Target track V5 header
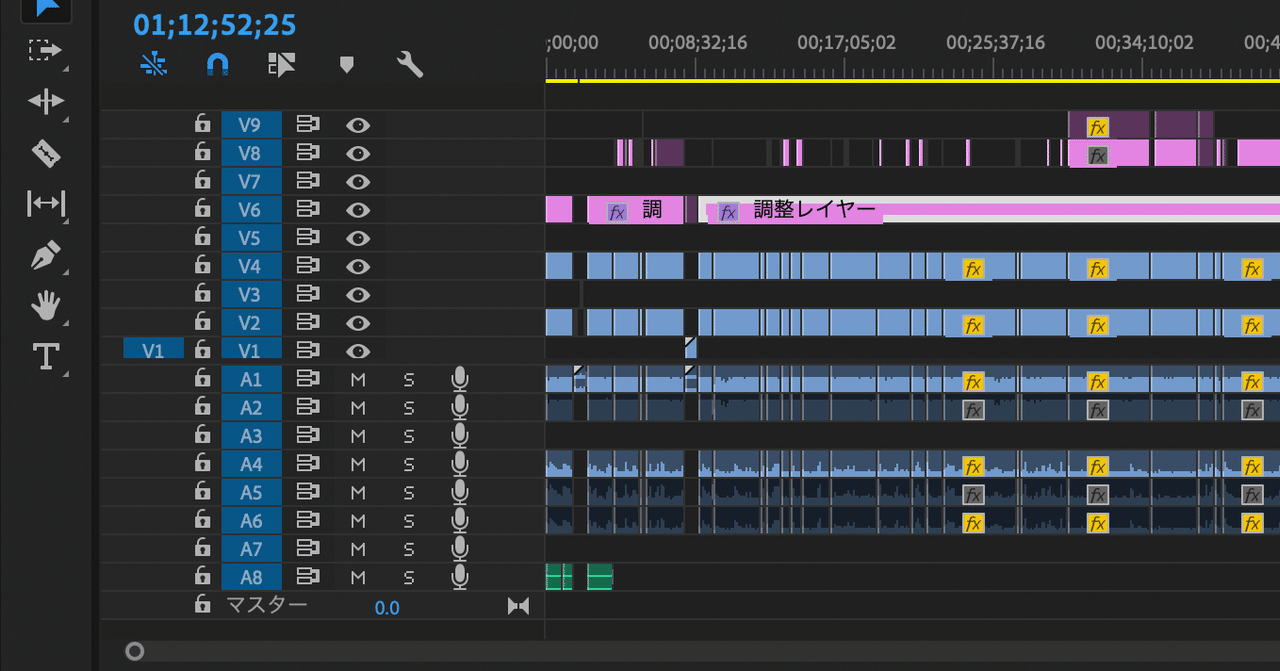 (251, 238)
